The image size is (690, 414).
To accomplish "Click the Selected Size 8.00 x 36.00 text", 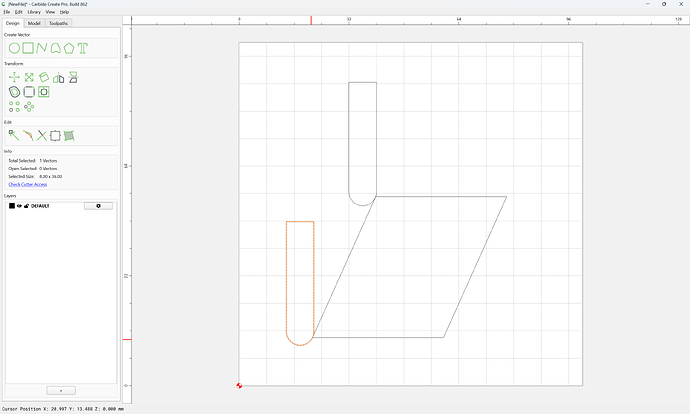I will point(35,176).
